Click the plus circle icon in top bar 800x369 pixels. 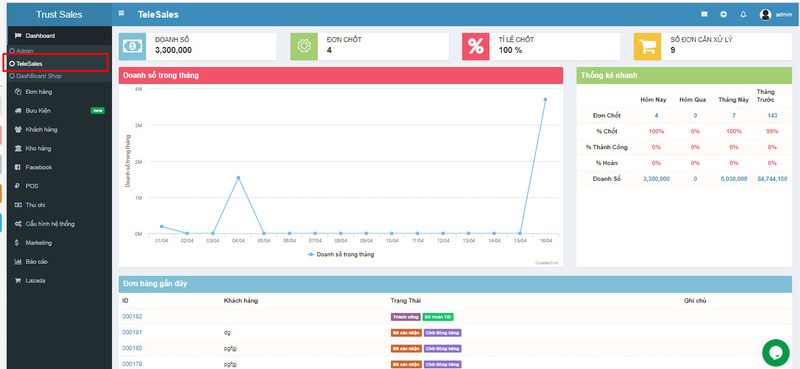[x=723, y=14]
